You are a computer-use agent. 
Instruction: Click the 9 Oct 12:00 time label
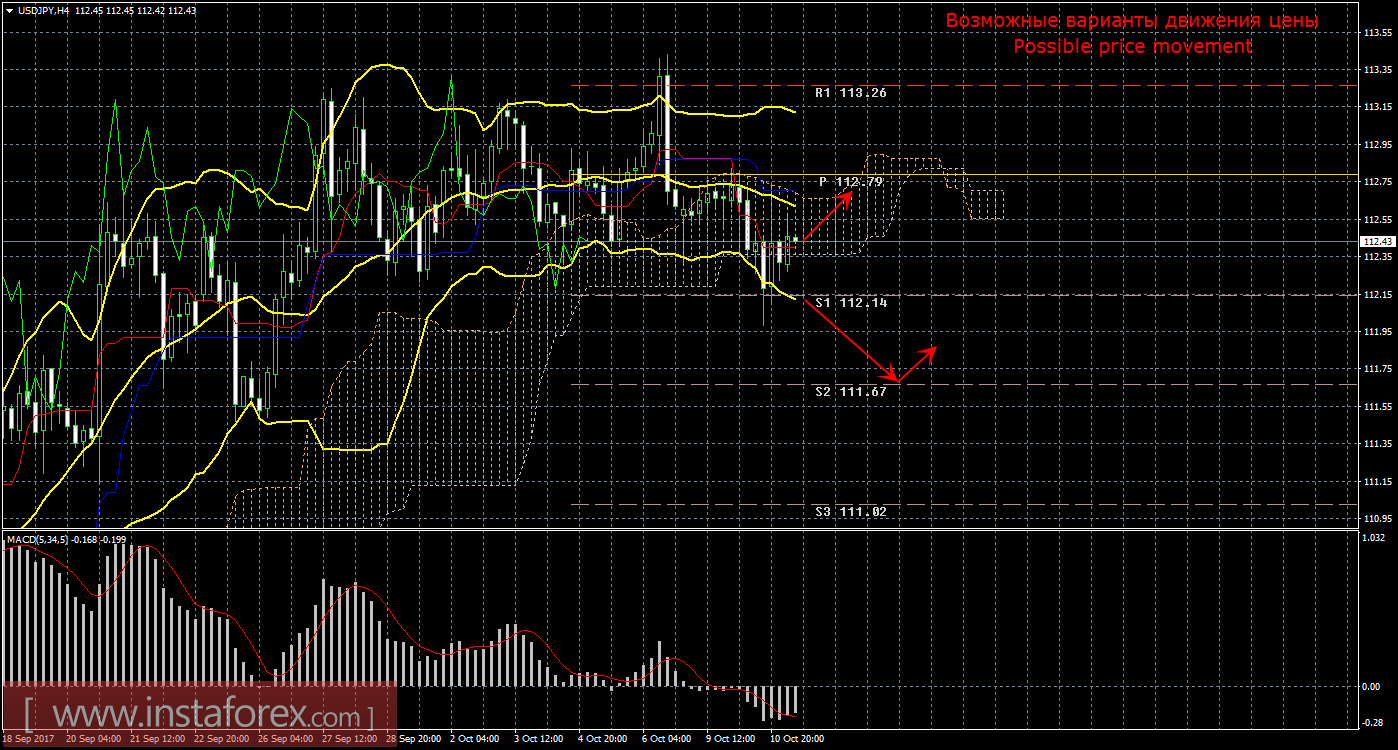point(731,739)
